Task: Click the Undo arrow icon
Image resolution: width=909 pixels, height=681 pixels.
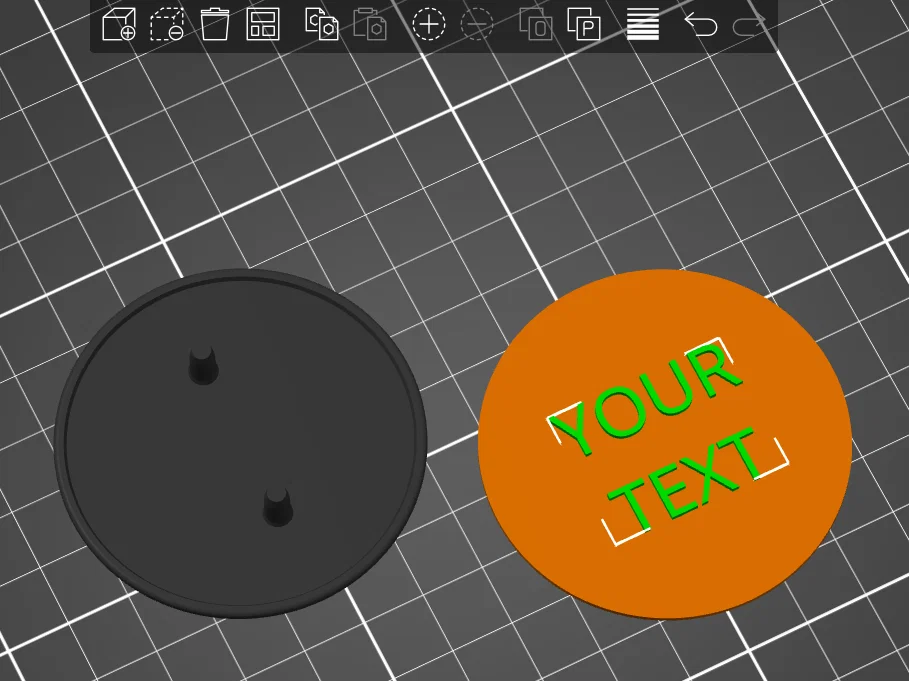Action: click(x=701, y=24)
